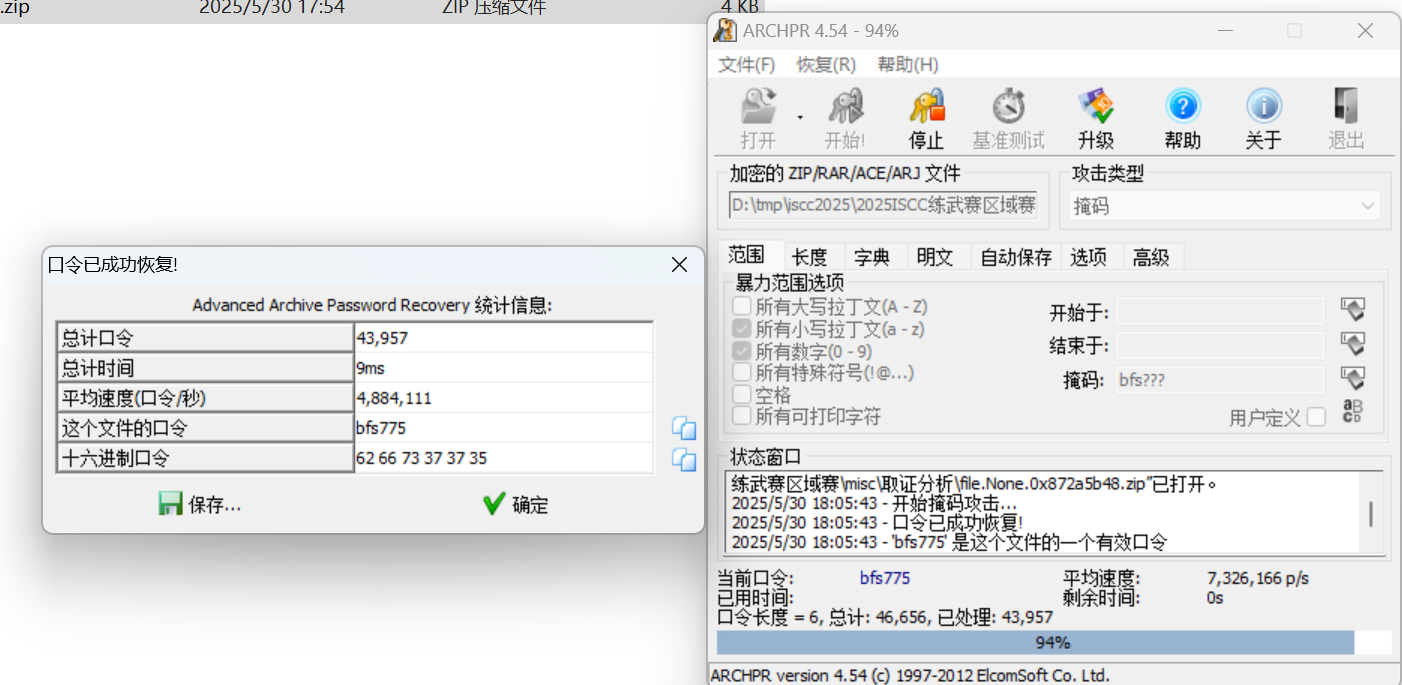Toggle 所有可打印字符 checkbox

[x=741, y=415]
